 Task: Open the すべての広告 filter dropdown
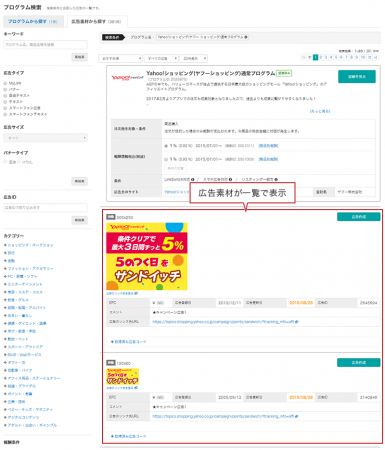coord(161,58)
